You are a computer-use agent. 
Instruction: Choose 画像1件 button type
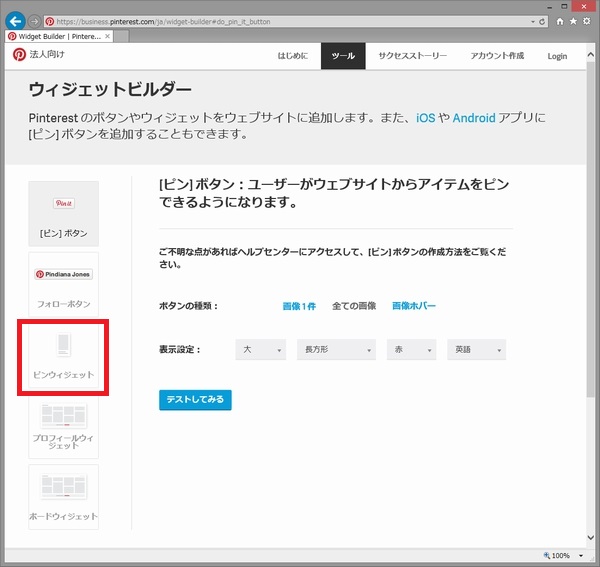coord(299,306)
